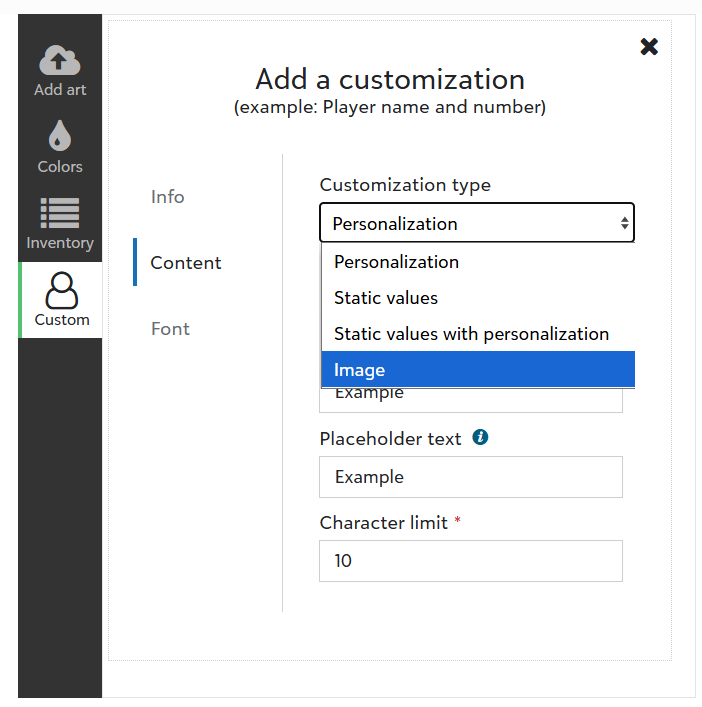Click the info icon beside Placeholder text
702x707 pixels.
[480, 438]
